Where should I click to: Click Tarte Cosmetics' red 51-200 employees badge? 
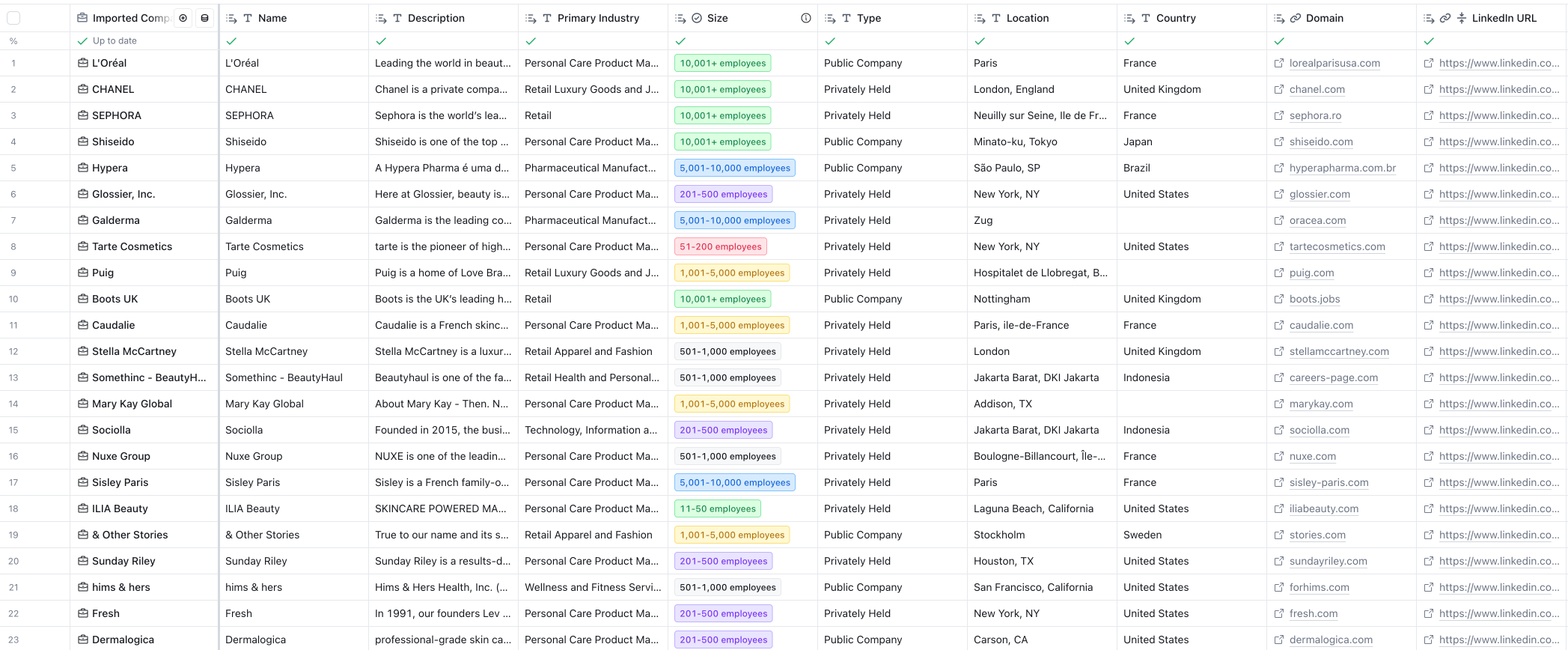coord(721,246)
